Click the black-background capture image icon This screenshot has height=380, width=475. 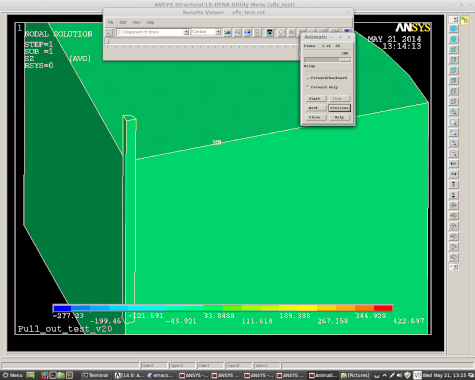(269, 32)
